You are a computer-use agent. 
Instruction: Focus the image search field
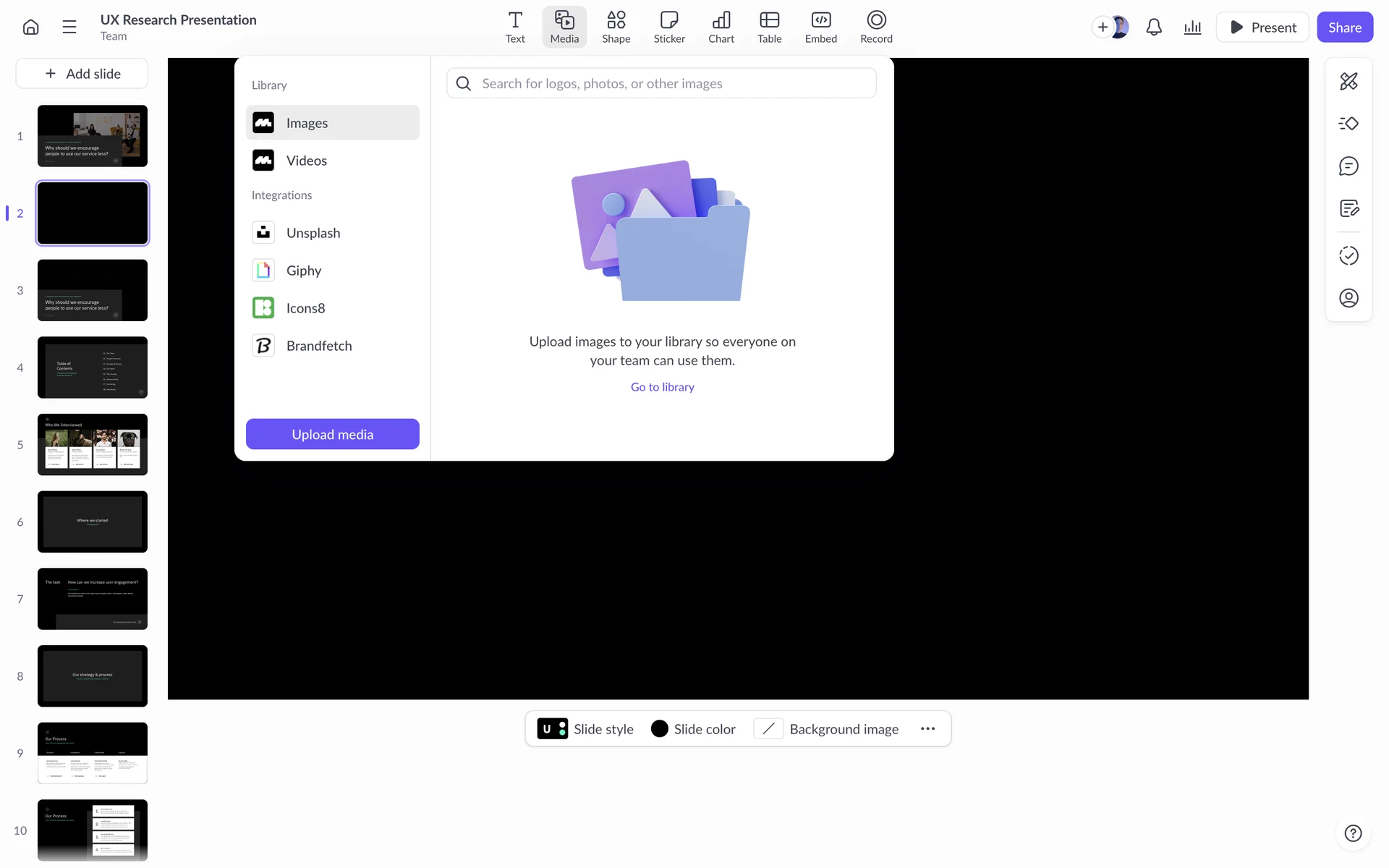(x=673, y=83)
